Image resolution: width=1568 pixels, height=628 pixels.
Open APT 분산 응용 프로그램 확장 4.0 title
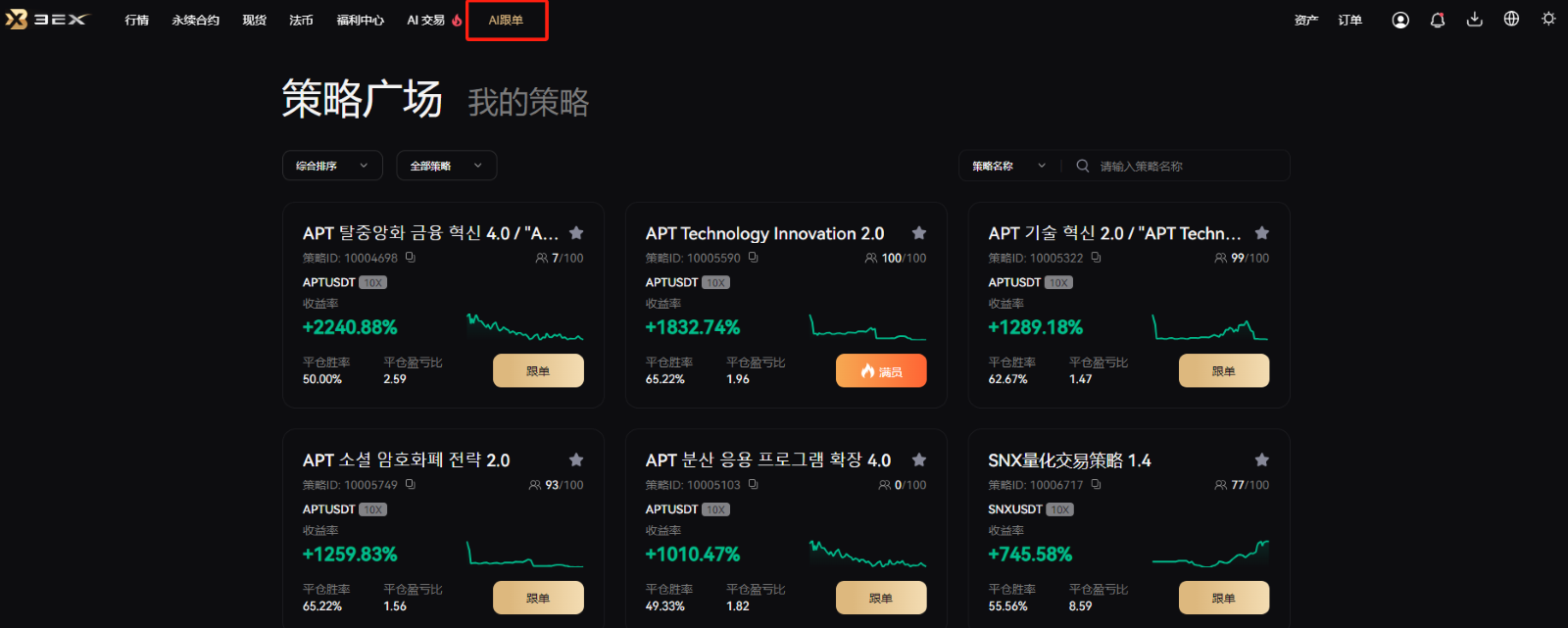[x=768, y=460]
